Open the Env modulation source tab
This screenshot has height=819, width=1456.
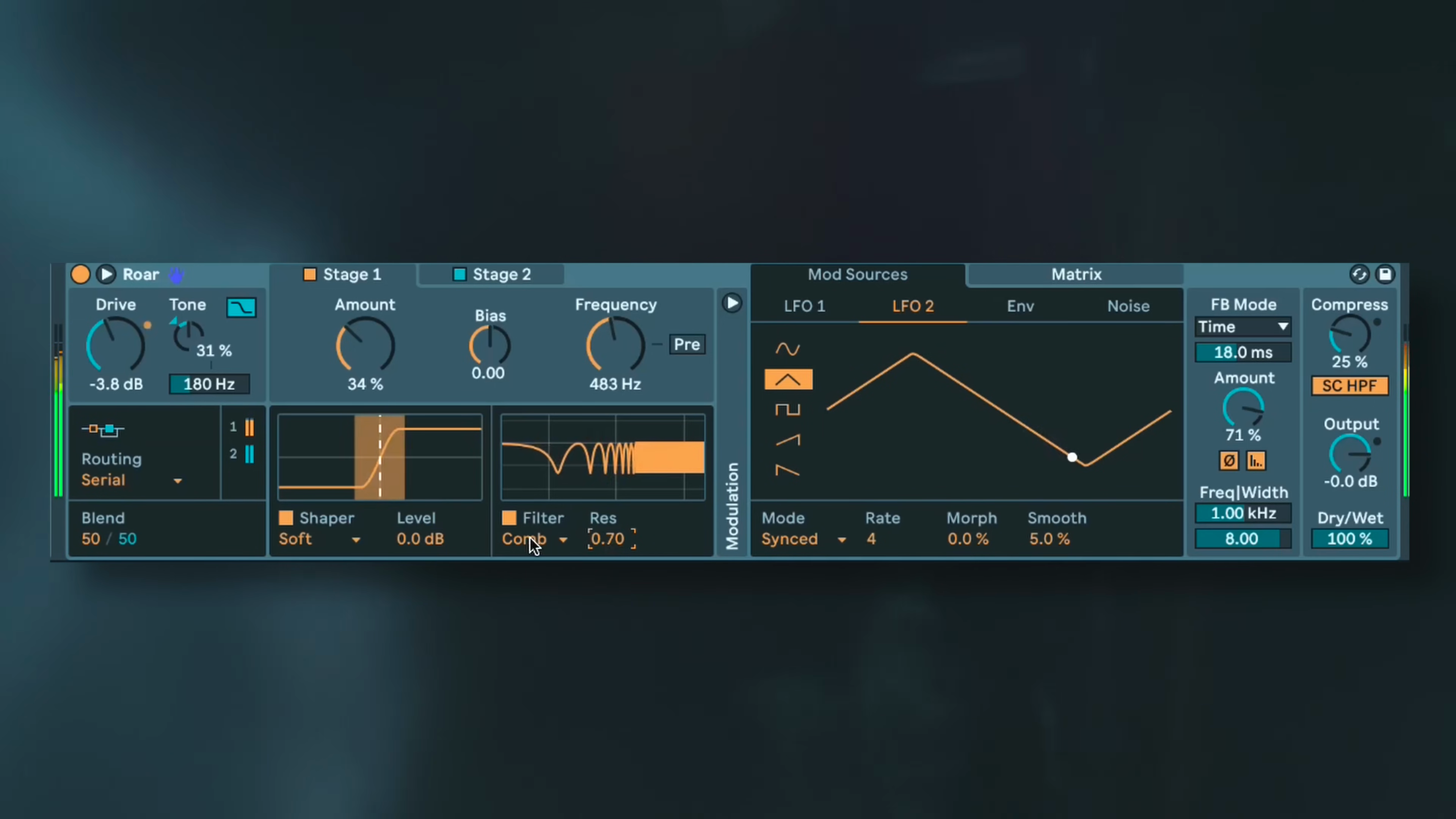[x=1020, y=306]
